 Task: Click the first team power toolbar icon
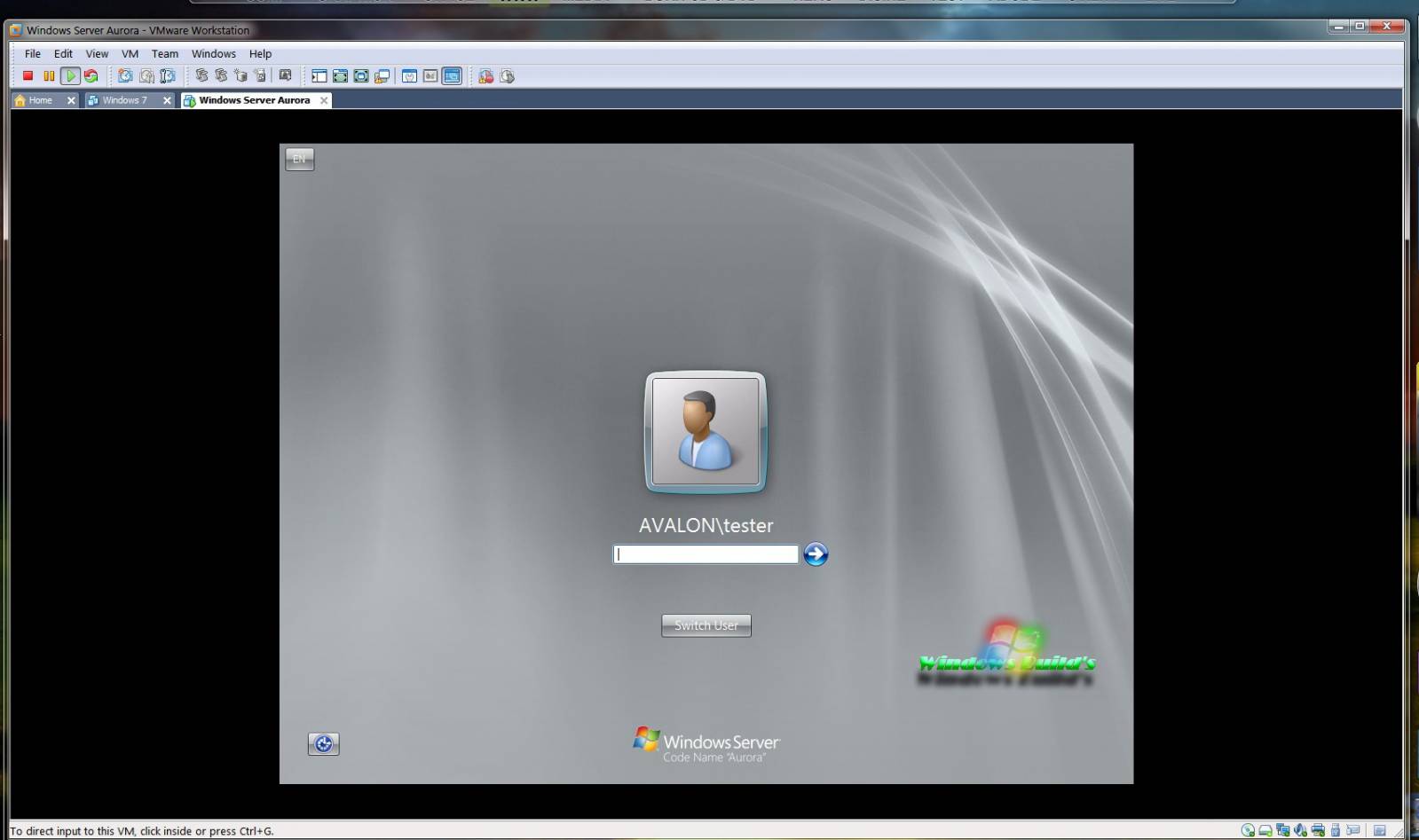pyautogui.click(x=201, y=76)
